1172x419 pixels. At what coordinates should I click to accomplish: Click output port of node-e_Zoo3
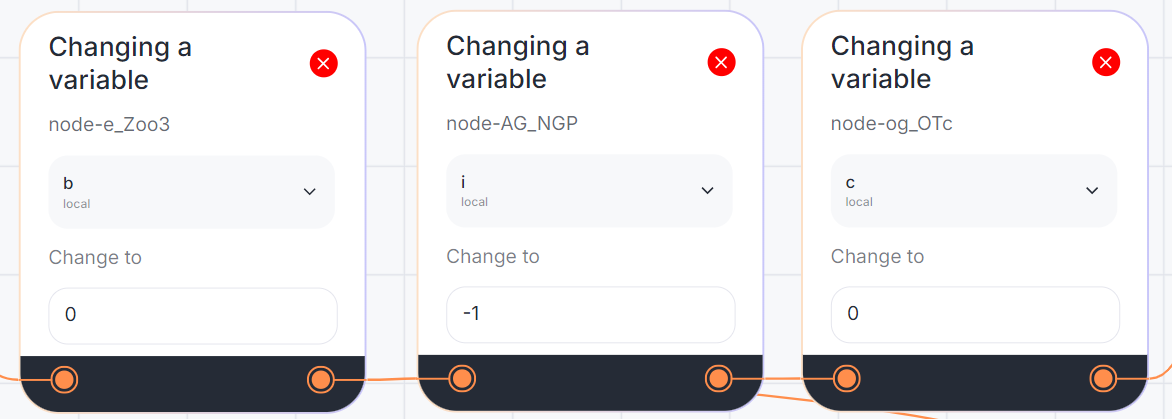pyautogui.click(x=320, y=379)
